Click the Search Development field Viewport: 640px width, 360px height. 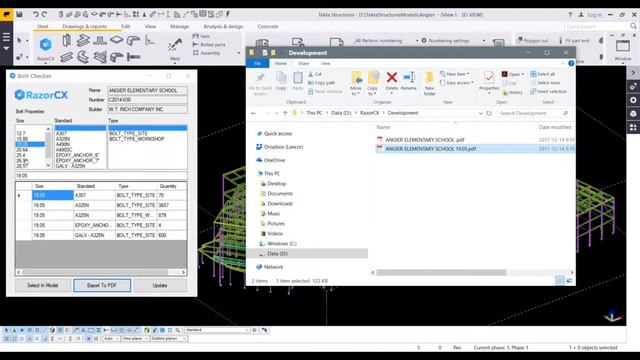click(x=533, y=113)
